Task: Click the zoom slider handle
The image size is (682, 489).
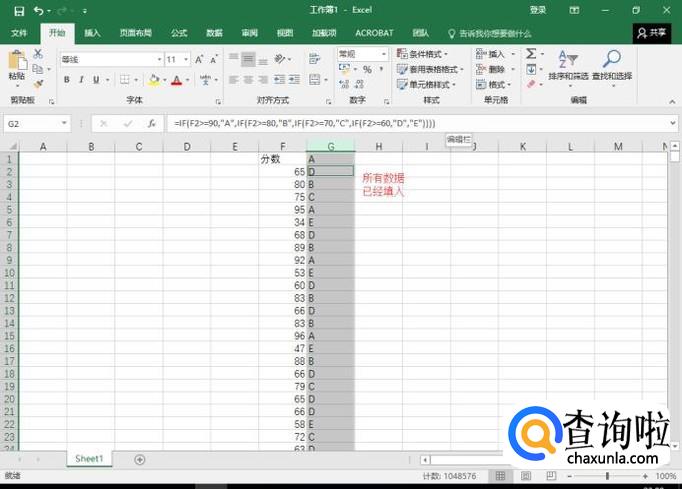Action: click(607, 476)
